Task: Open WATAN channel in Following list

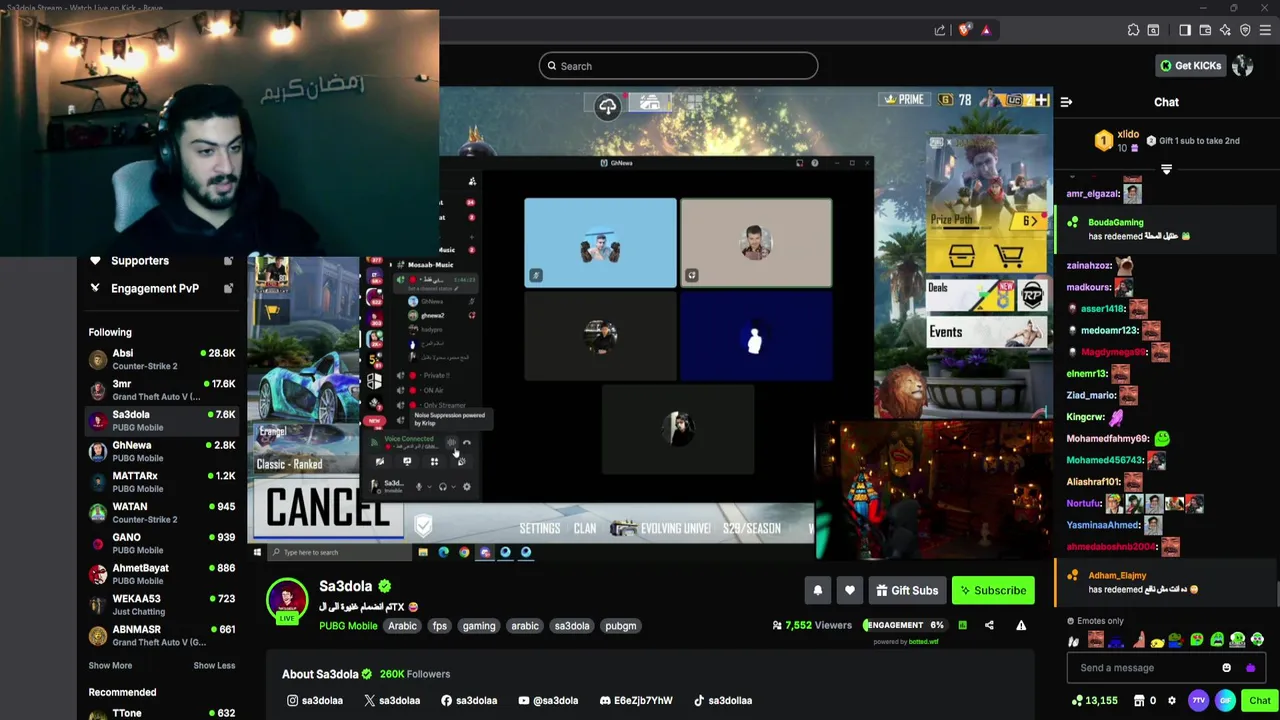Action: [161, 513]
